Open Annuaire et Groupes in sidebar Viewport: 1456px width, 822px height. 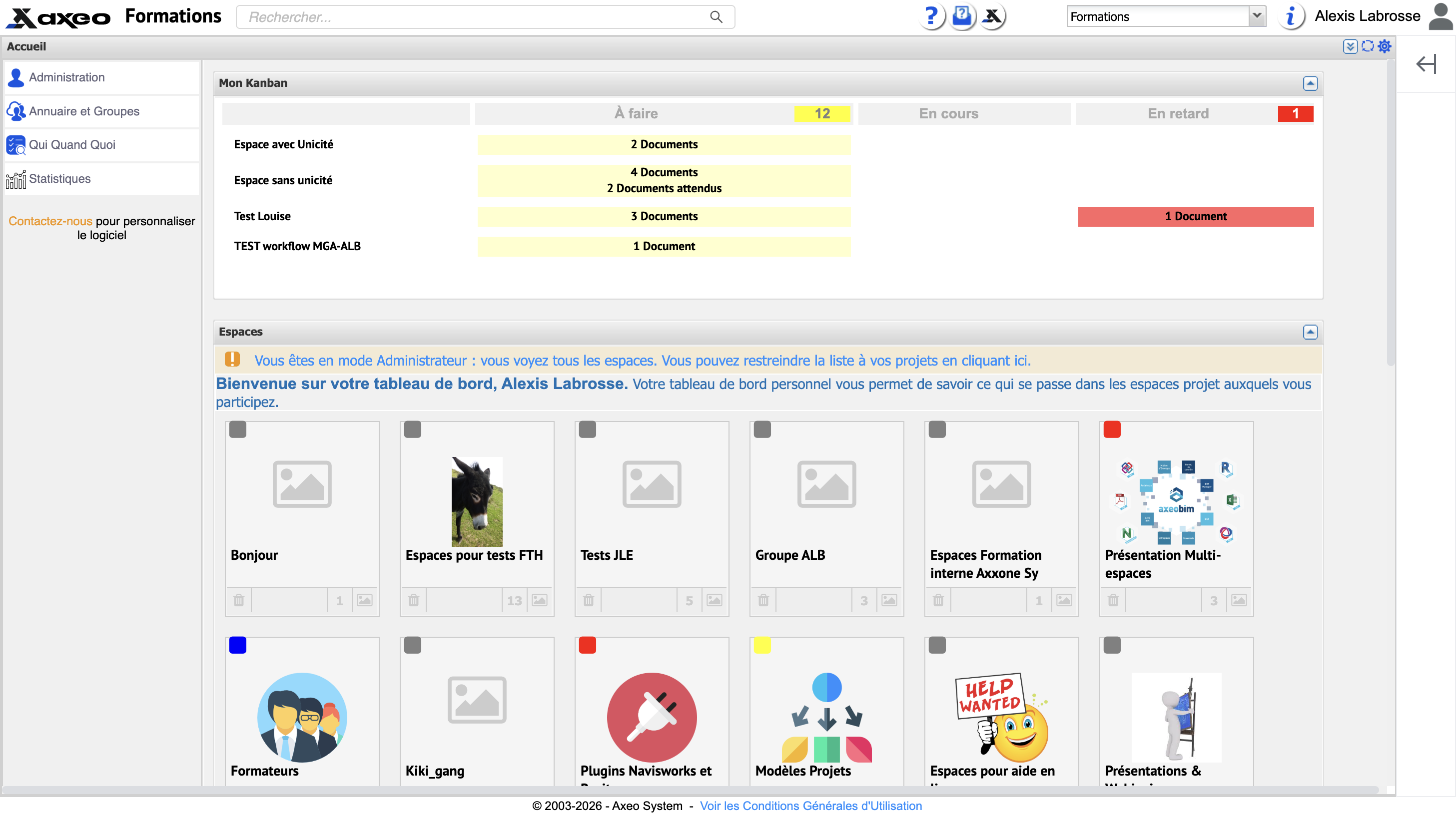[x=102, y=111]
